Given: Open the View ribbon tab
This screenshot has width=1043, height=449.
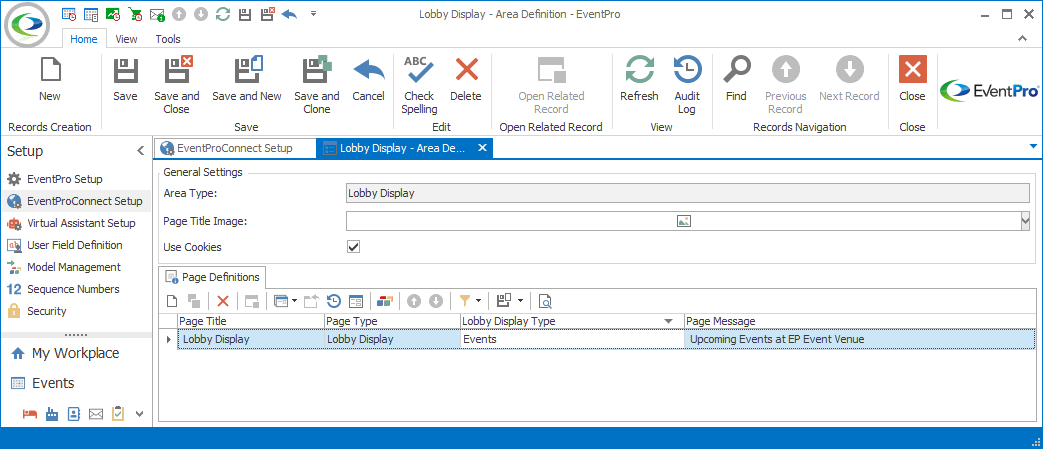Looking at the screenshot, I should [126, 39].
